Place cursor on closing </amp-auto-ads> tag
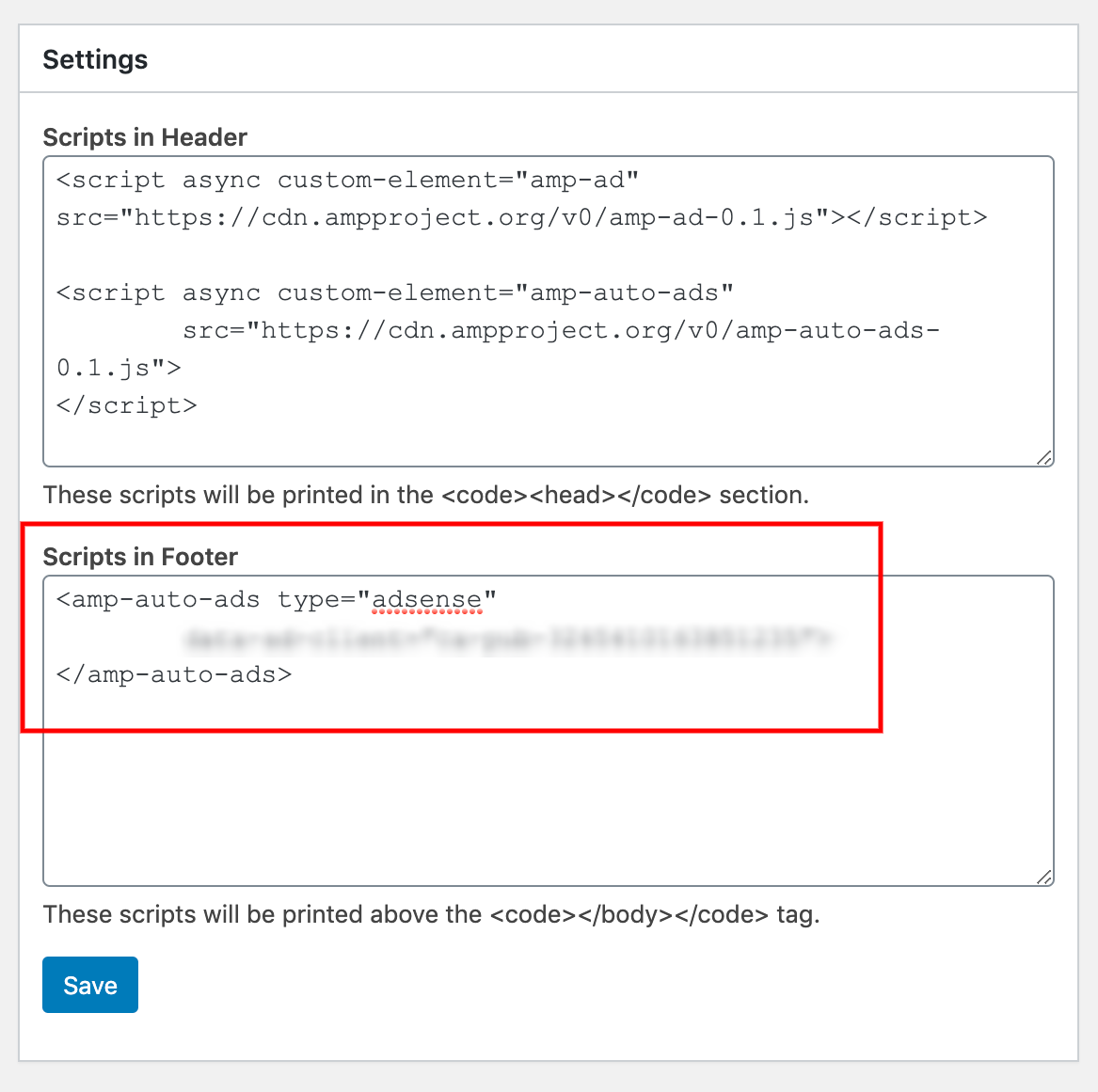The image size is (1098, 1092). [174, 674]
